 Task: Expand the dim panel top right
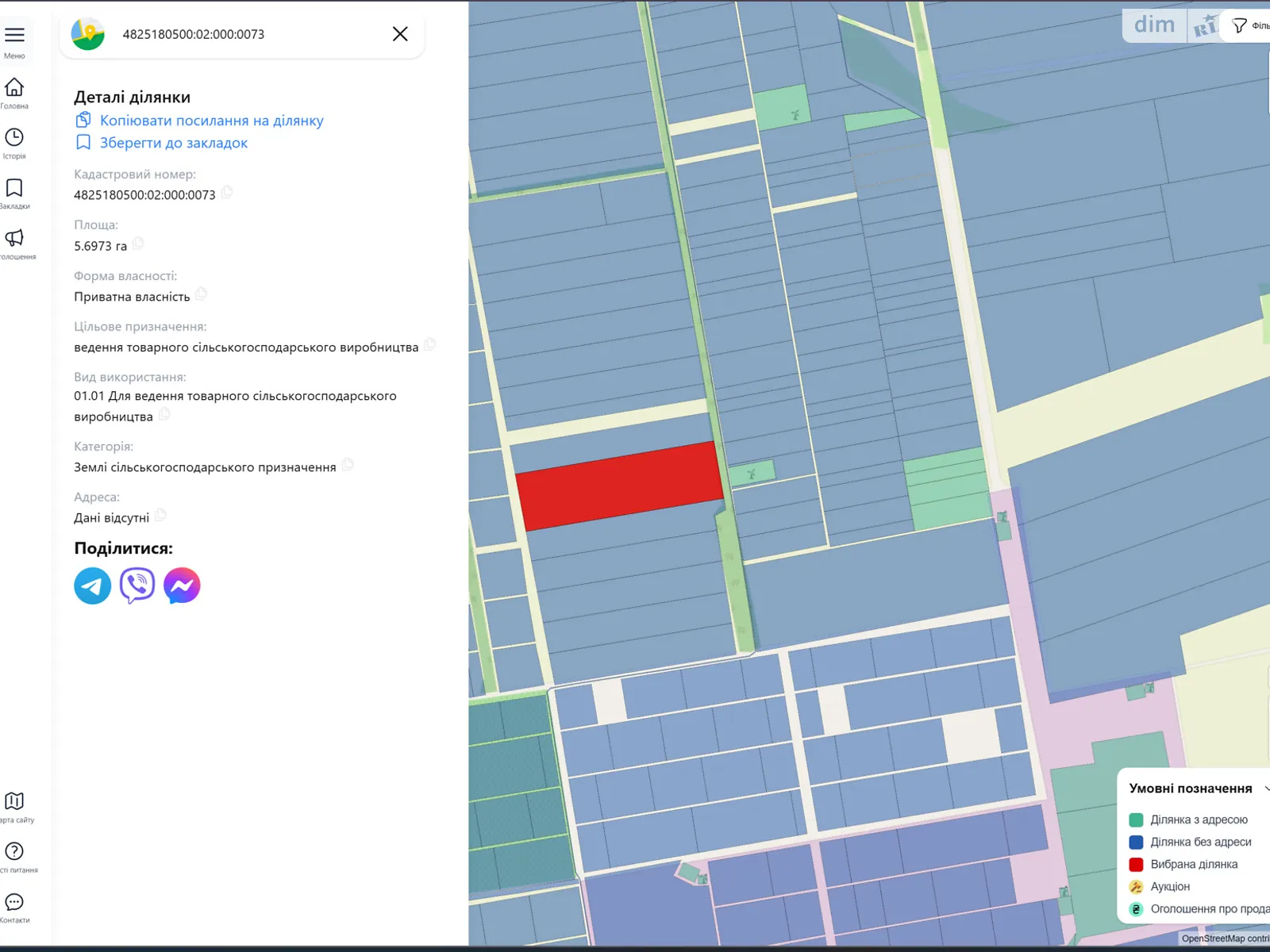(x=1153, y=25)
